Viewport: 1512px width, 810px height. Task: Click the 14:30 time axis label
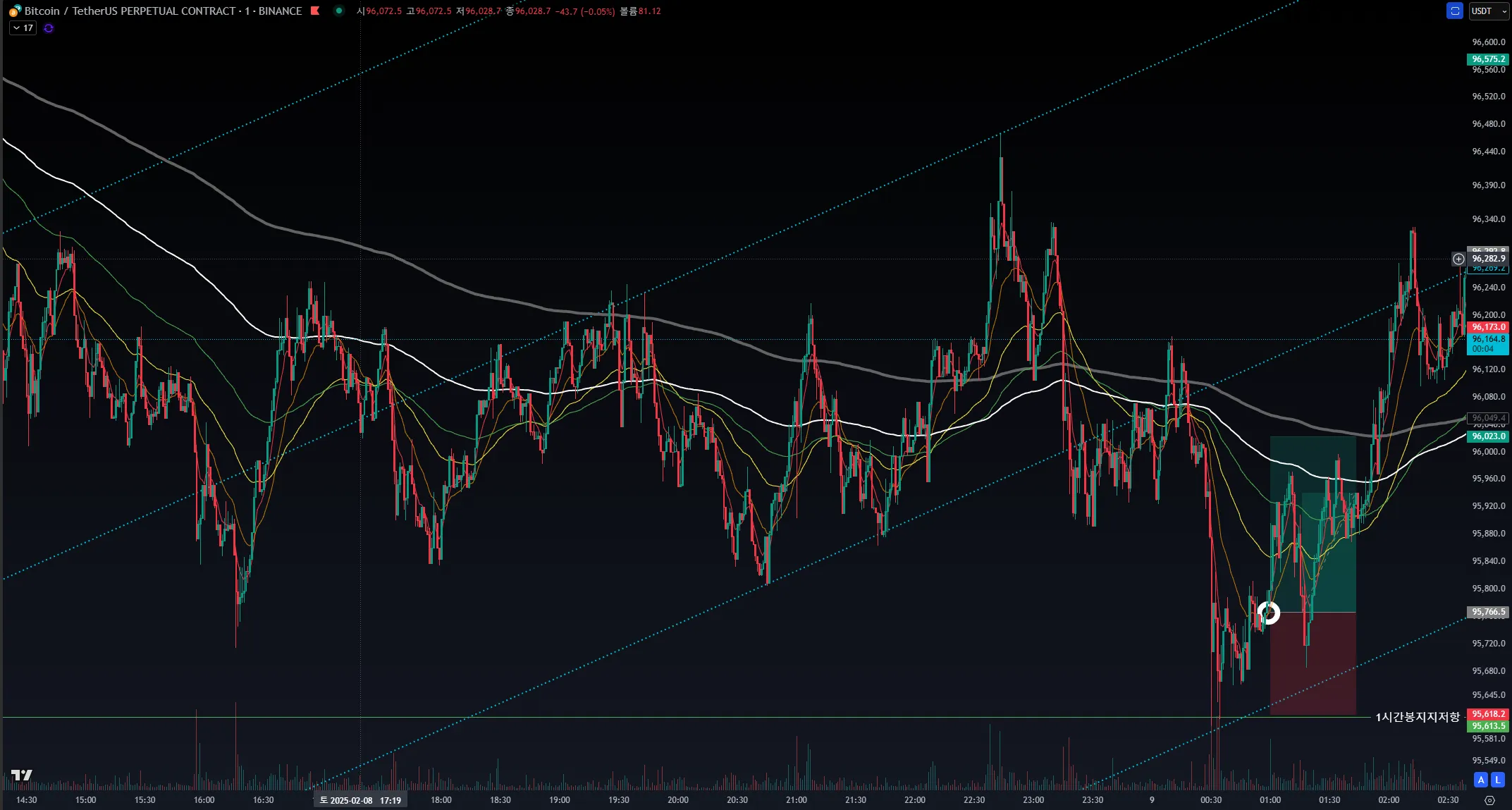tap(27, 800)
